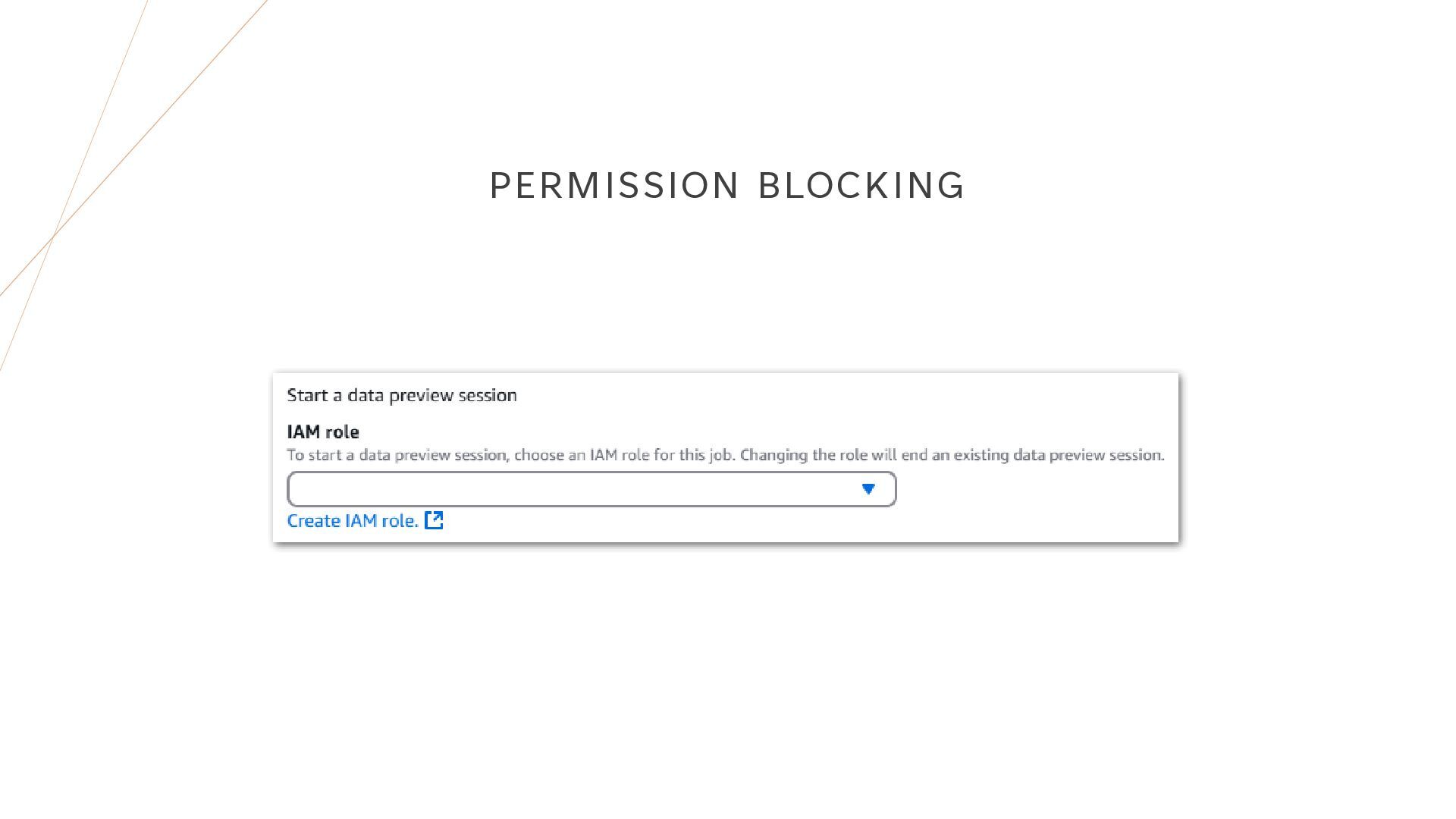This screenshot has width=1456, height=819.
Task: Follow the Create IAM role link
Action: tap(353, 521)
